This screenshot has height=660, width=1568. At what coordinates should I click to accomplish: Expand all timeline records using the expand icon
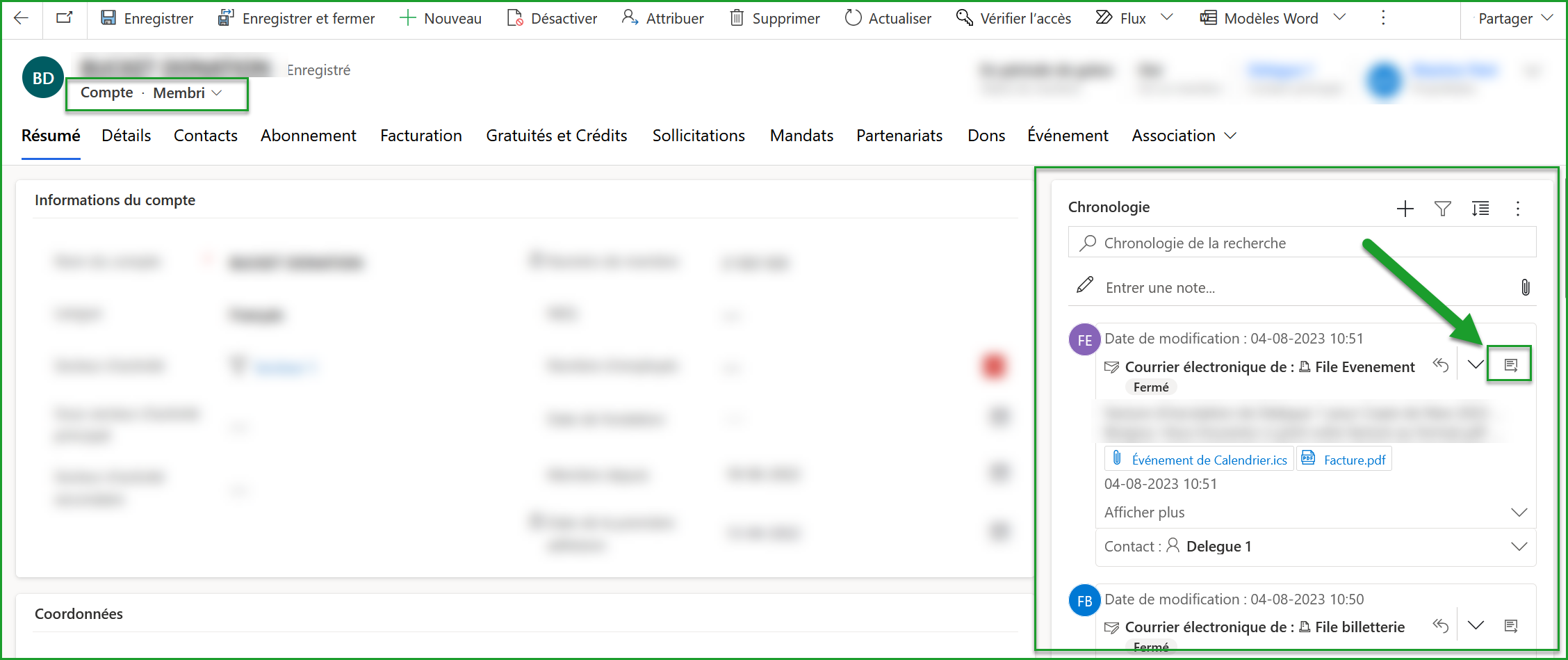point(1480,208)
